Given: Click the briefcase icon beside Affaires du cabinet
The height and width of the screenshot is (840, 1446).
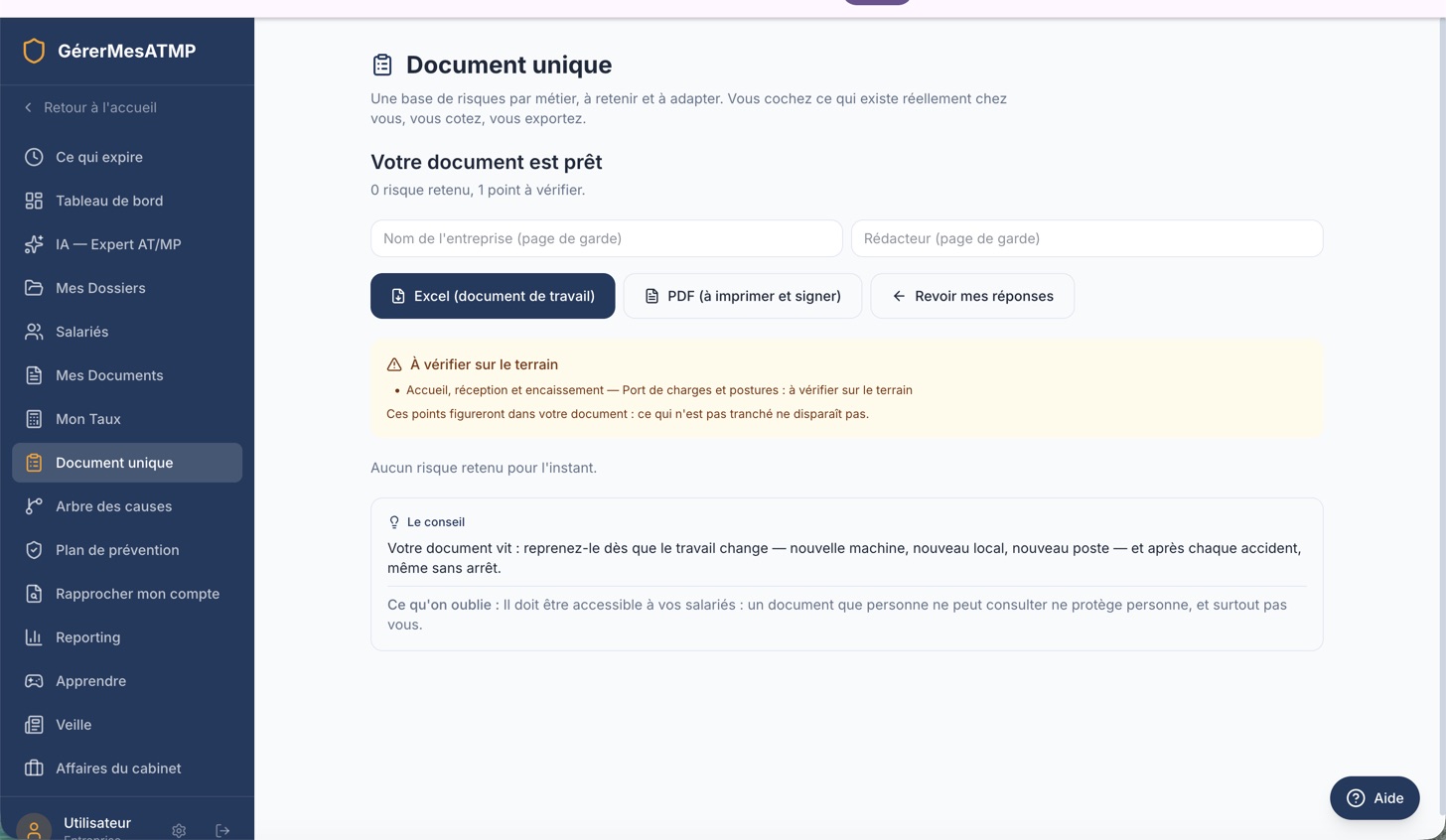Looking at the screenshot, I should click(34, 769).
